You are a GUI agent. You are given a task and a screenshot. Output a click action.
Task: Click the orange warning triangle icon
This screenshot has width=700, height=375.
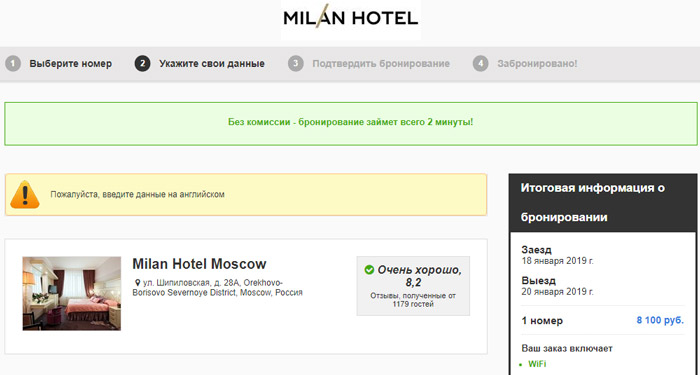tap(25, 195)
